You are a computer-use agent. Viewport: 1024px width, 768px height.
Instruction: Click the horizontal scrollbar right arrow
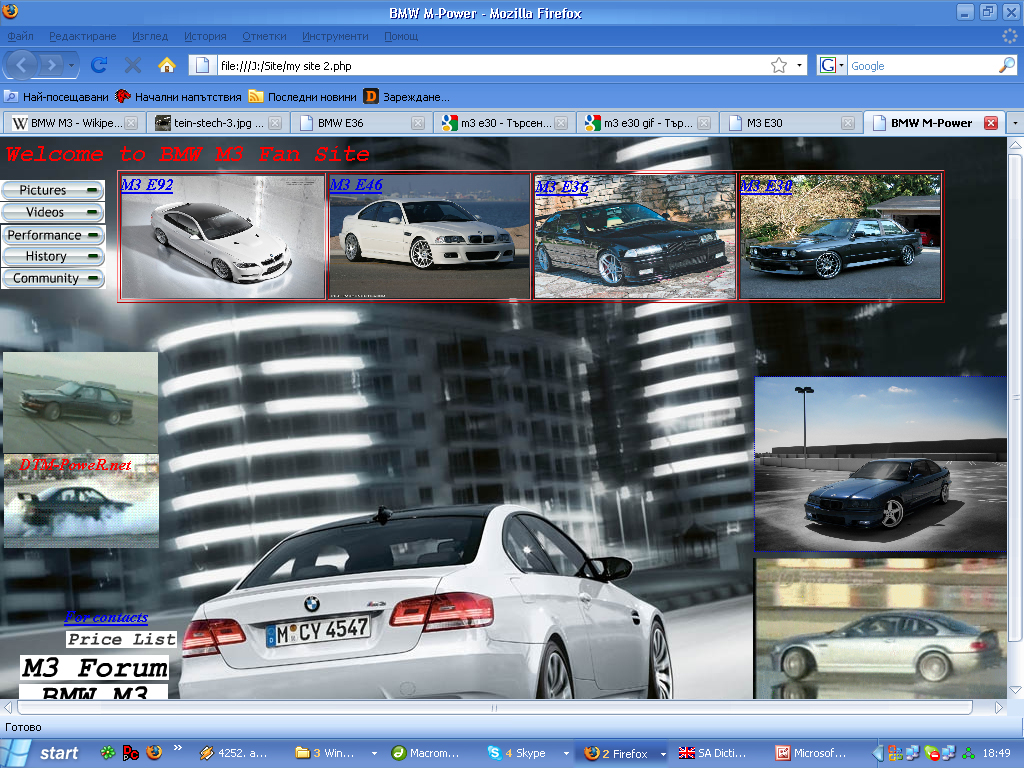pyautogui.click(x=999, y=707)
